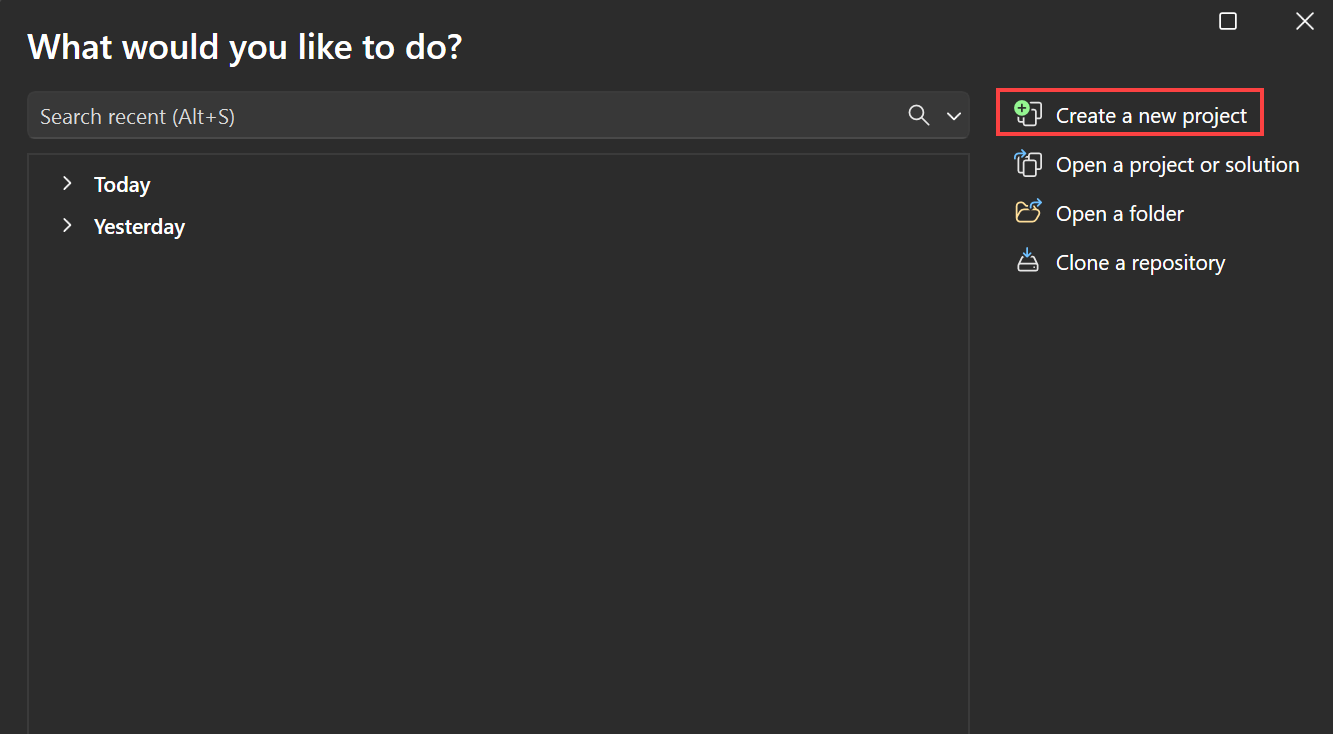Select Open a folder
1333x734 pixels.
[1119, 213]
